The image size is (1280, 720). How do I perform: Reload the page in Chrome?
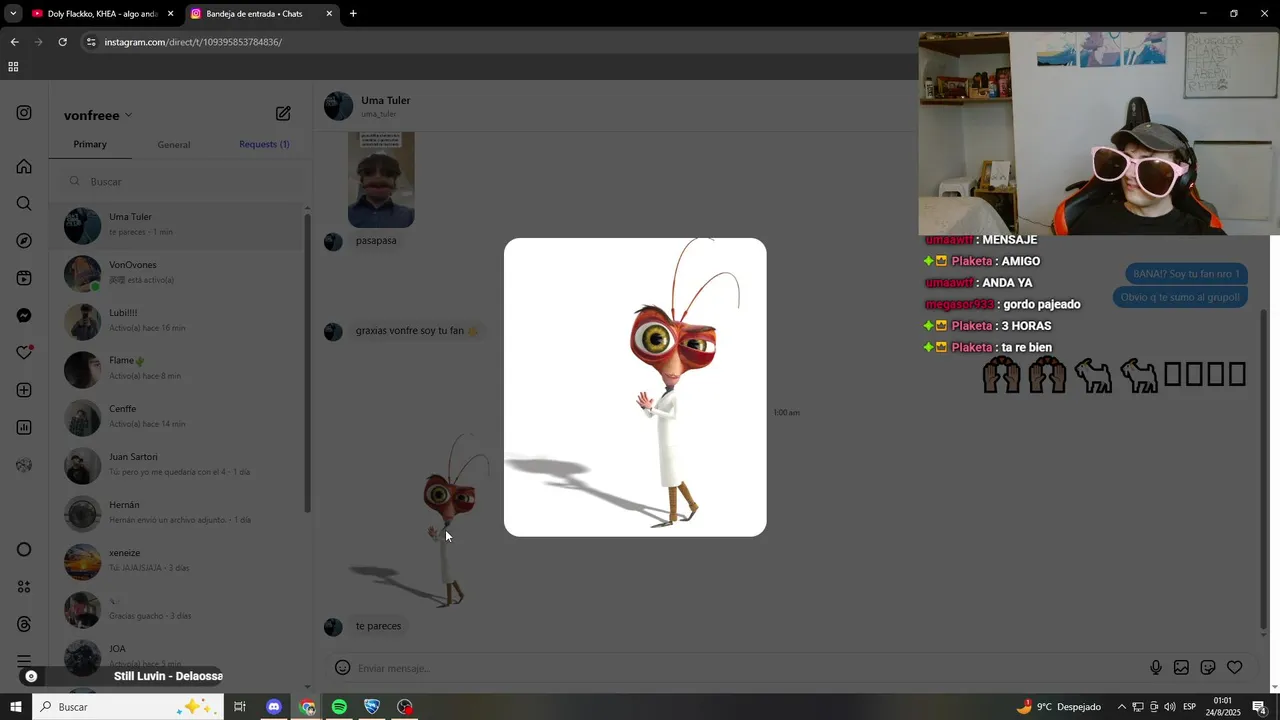(x=62, y=42)
